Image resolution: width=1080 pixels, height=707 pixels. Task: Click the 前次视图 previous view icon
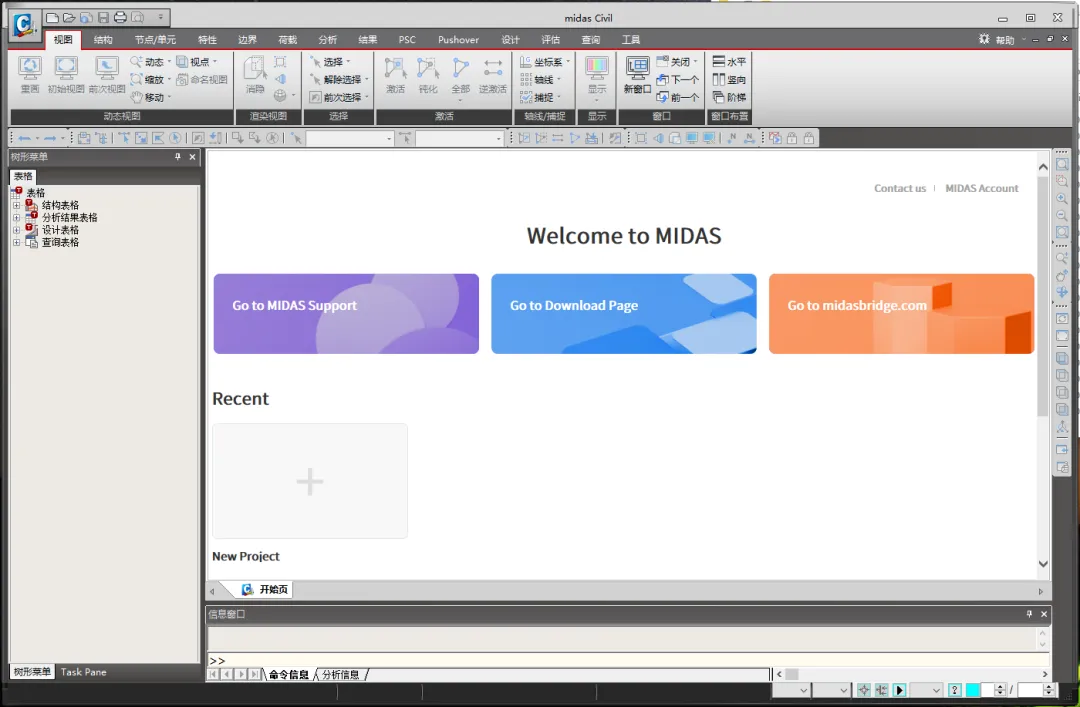[107, 74]
